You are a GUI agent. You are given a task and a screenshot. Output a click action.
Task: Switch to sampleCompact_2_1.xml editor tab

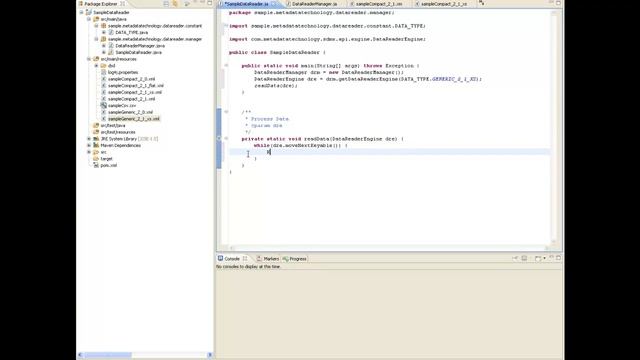[378, 4]
